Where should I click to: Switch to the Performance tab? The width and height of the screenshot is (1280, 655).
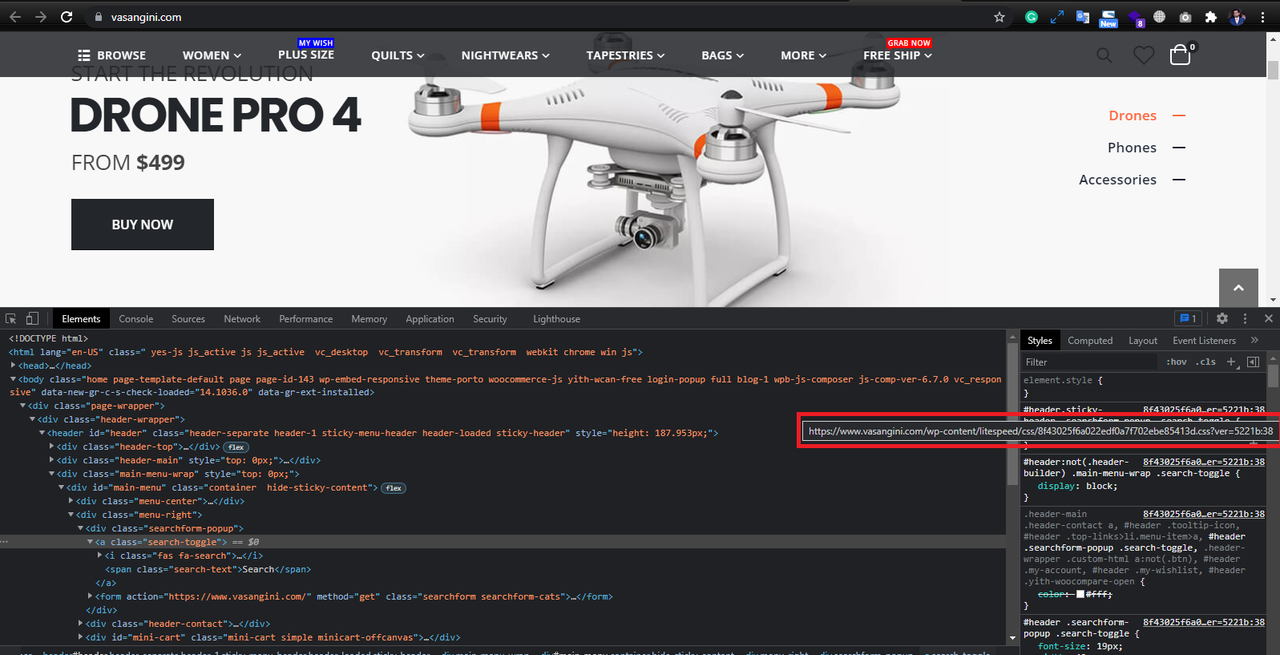[306, 319]
